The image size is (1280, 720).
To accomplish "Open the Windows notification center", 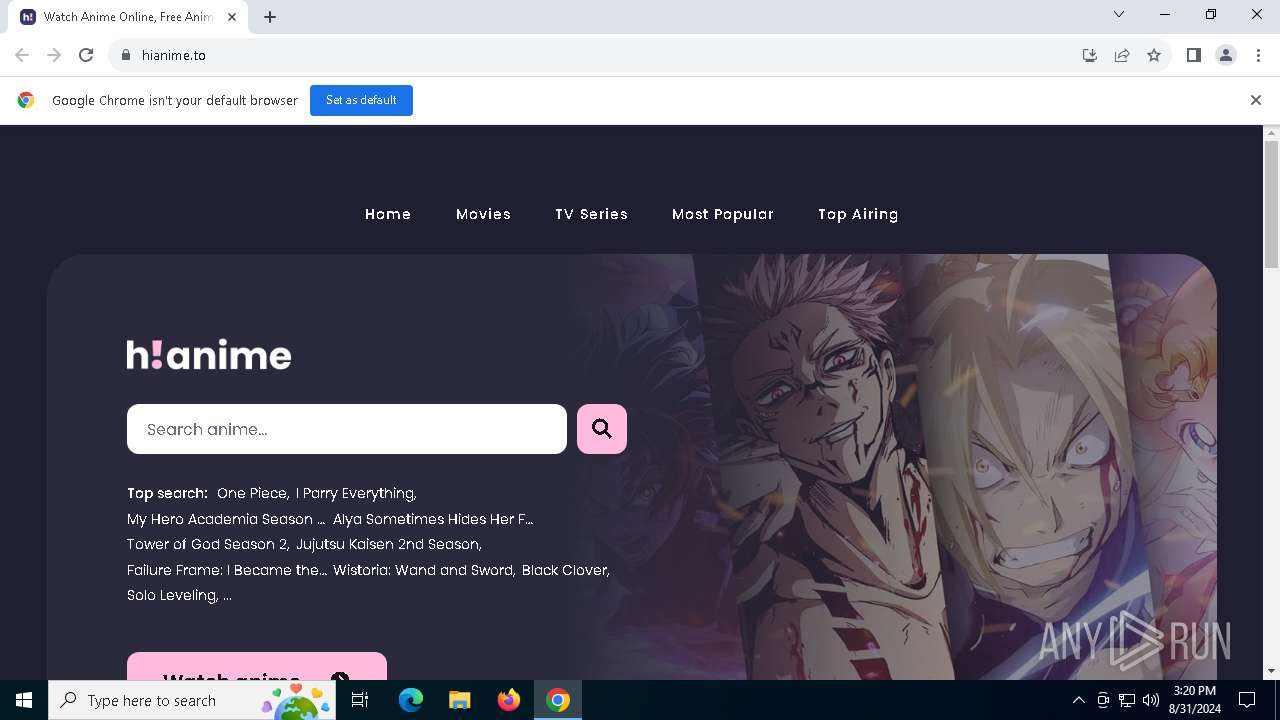I will coord(1247,700).
